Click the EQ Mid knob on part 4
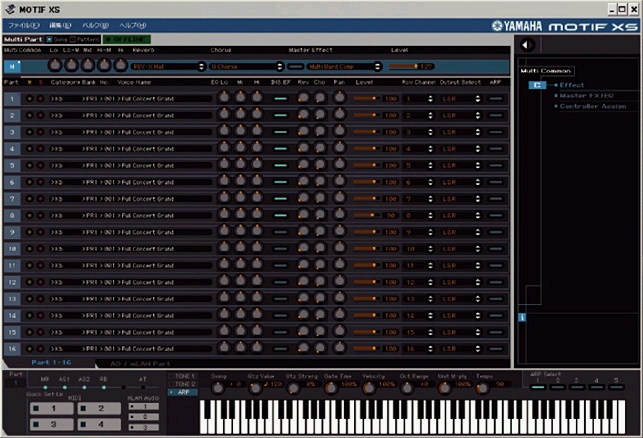This screenshot has height=438, width=643. (240, 148)
